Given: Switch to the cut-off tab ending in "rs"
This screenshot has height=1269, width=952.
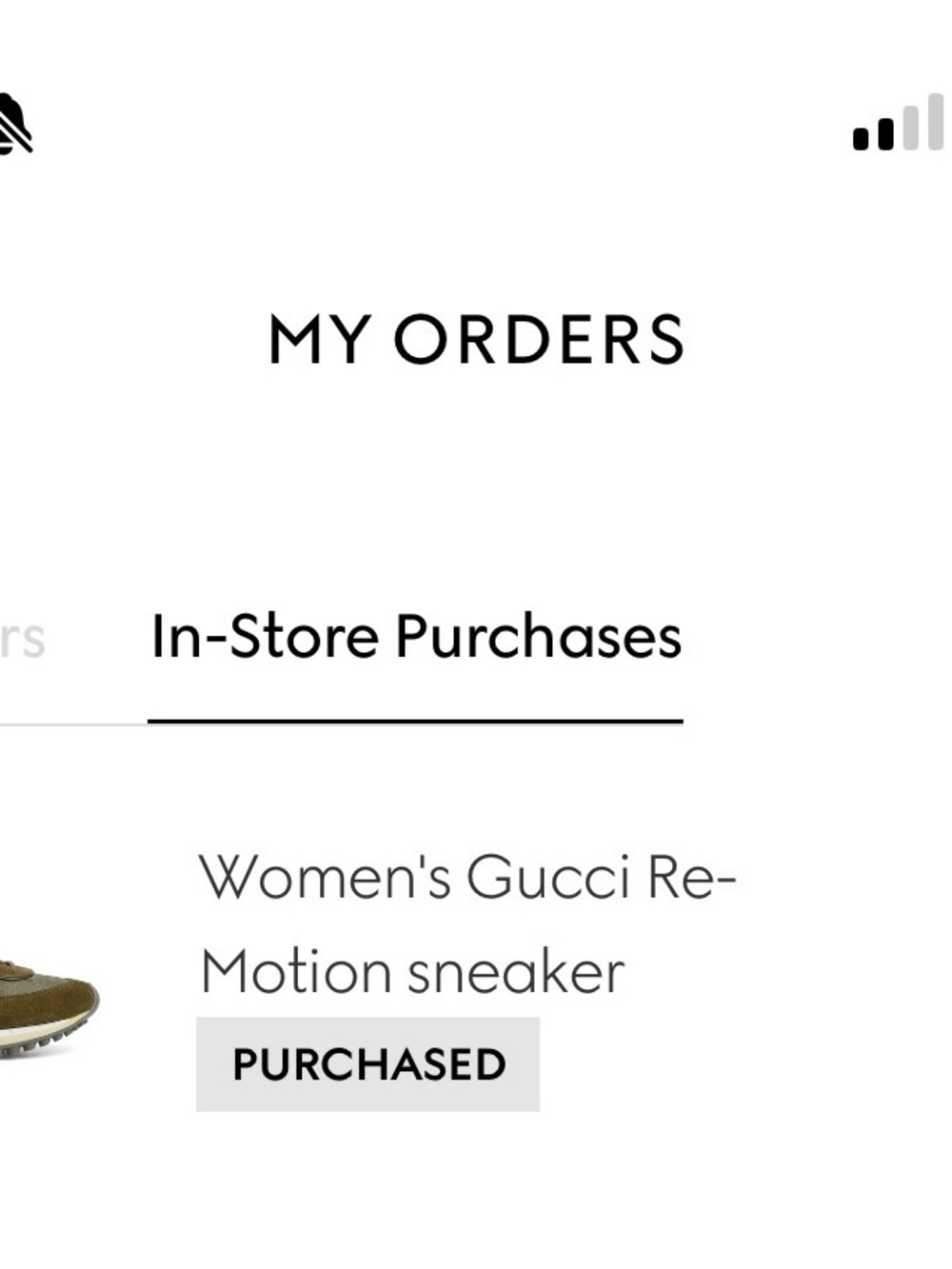Looking at the screenshot, I should 23,638.
